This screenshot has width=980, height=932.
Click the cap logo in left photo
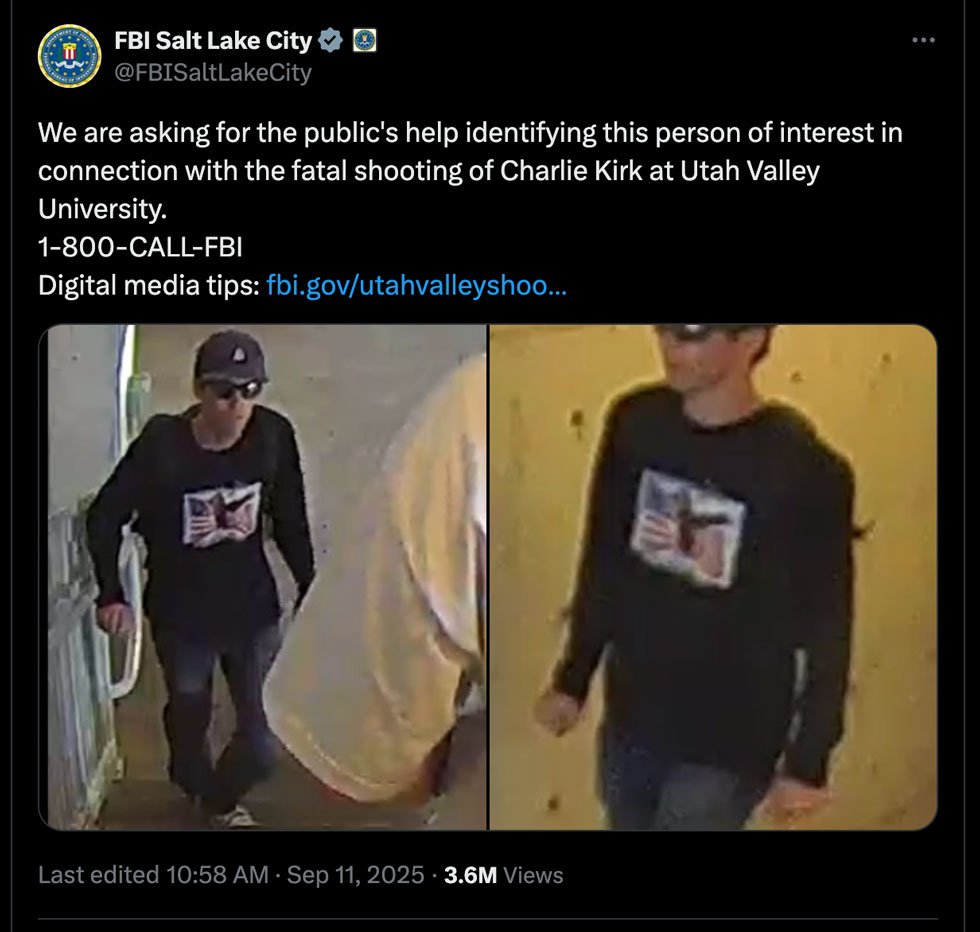point(241,356)
